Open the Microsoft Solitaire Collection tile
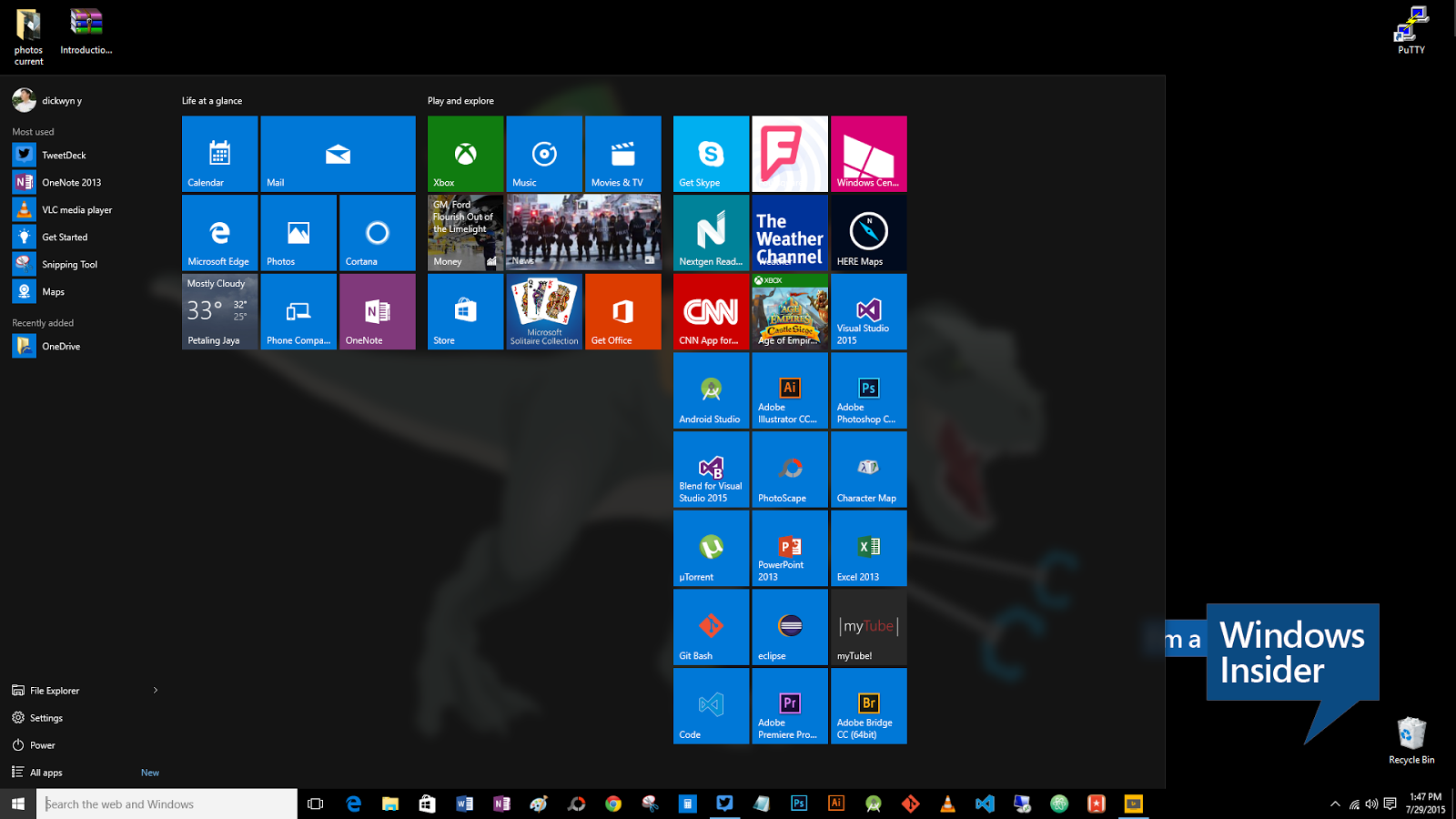1456x819 pixels. 544,312
